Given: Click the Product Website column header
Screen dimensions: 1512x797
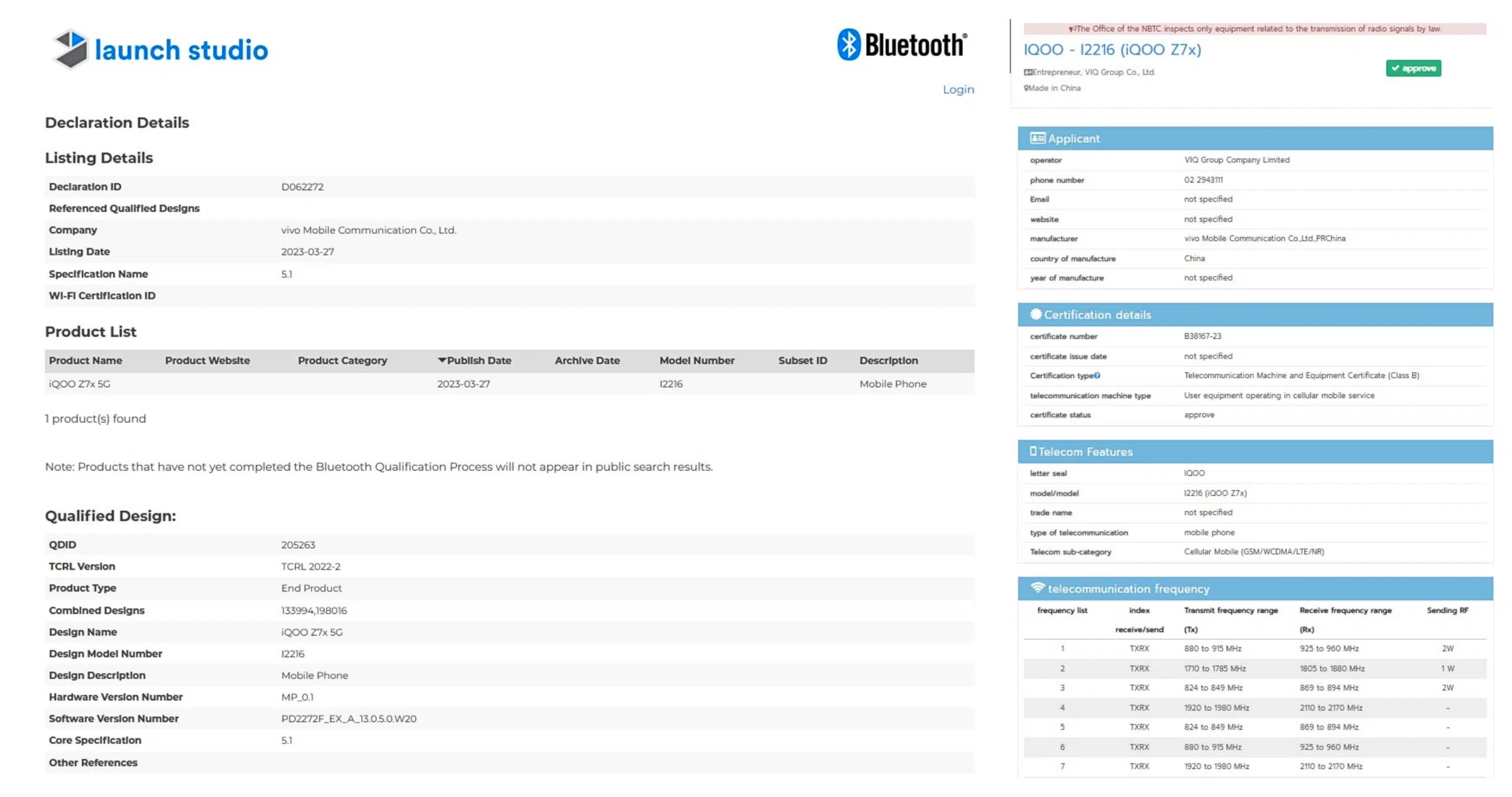Looking at the screenshot, I should coord(207,360).
